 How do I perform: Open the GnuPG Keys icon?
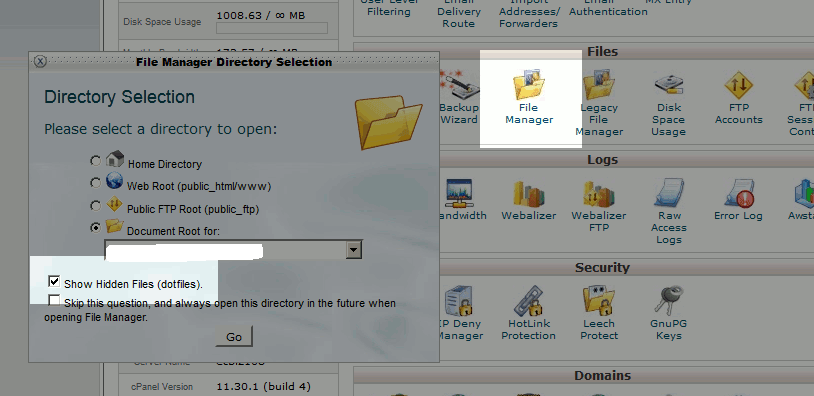pos(669,301)
